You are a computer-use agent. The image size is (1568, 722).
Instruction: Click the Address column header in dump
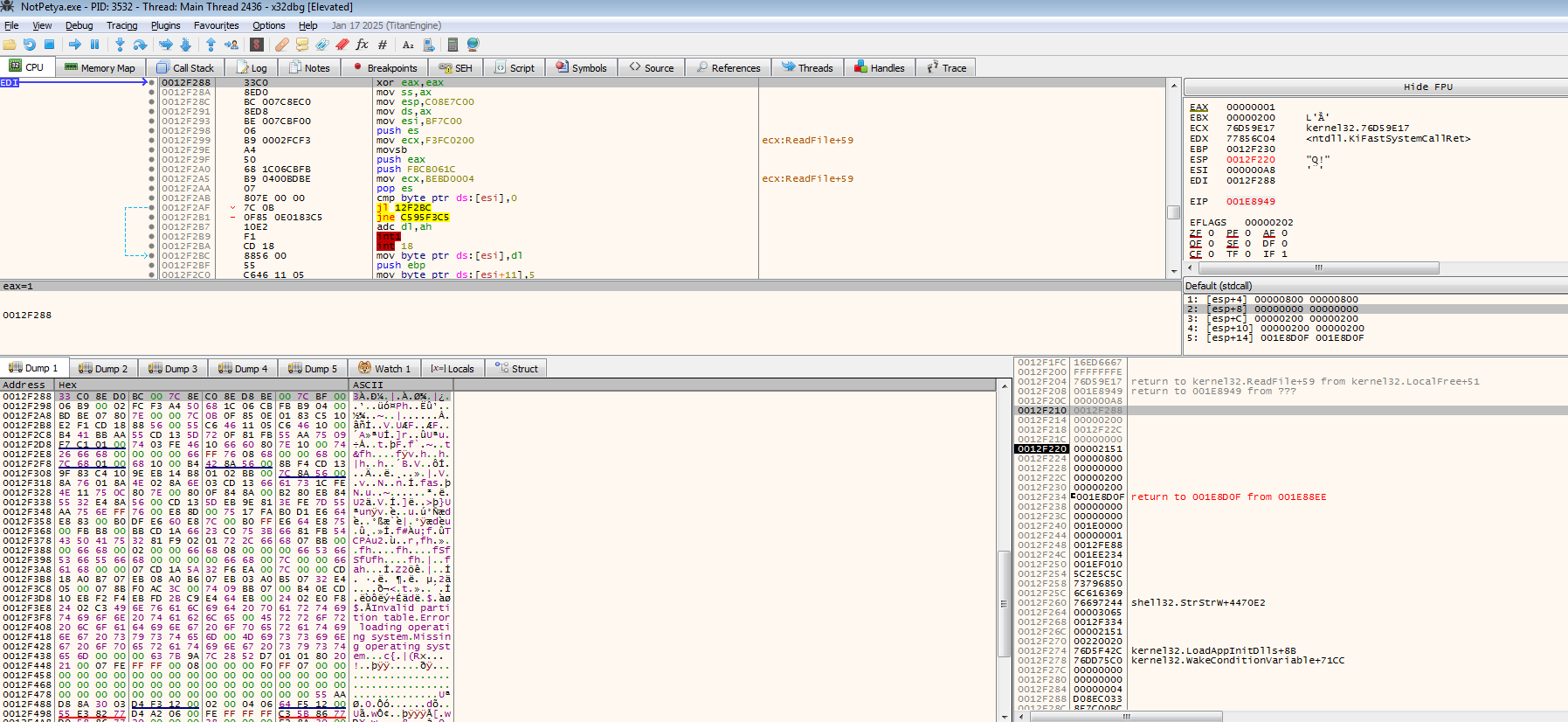pos(27,385)
